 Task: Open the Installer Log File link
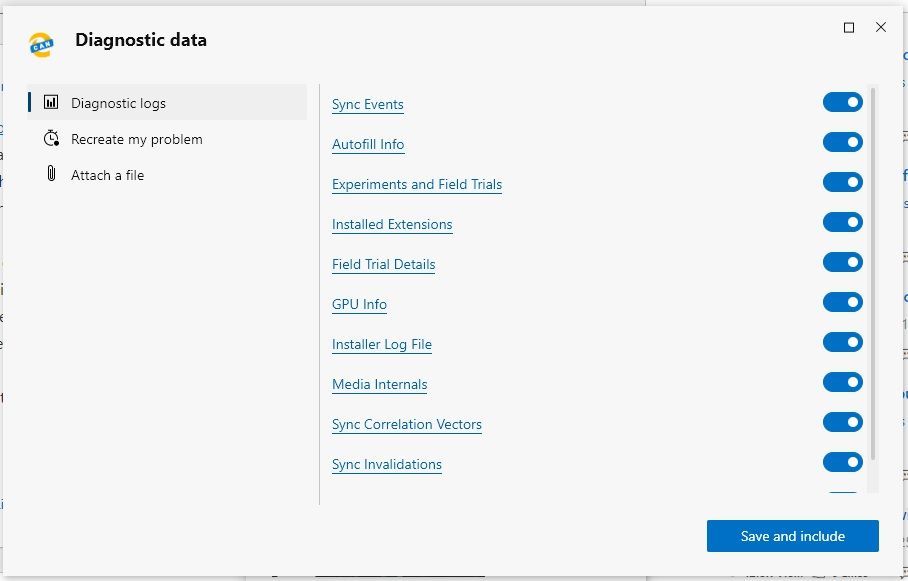(382, 345)
